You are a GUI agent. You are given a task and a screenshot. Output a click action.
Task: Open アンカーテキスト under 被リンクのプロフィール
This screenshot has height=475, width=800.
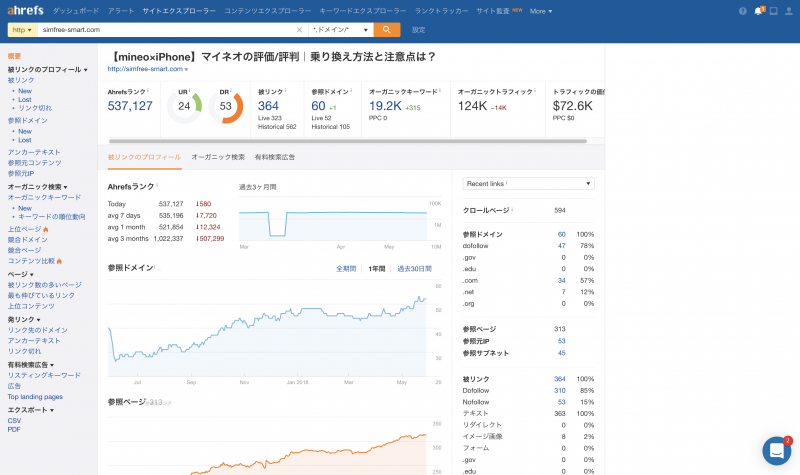tap(34, 152)
